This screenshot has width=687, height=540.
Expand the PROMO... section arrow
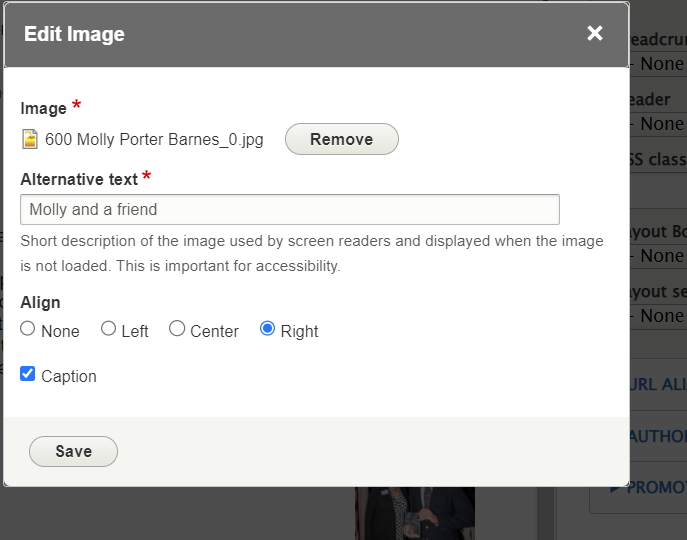pyautogui.click(x=615, y=488)
